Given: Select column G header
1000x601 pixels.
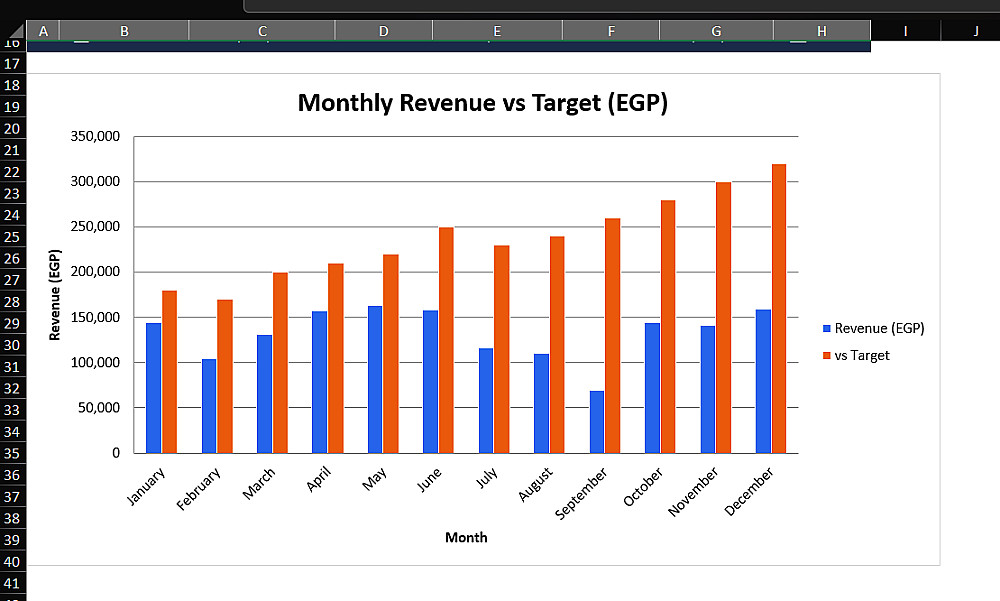Looking at the screenshot, I should tap(716, 31).
